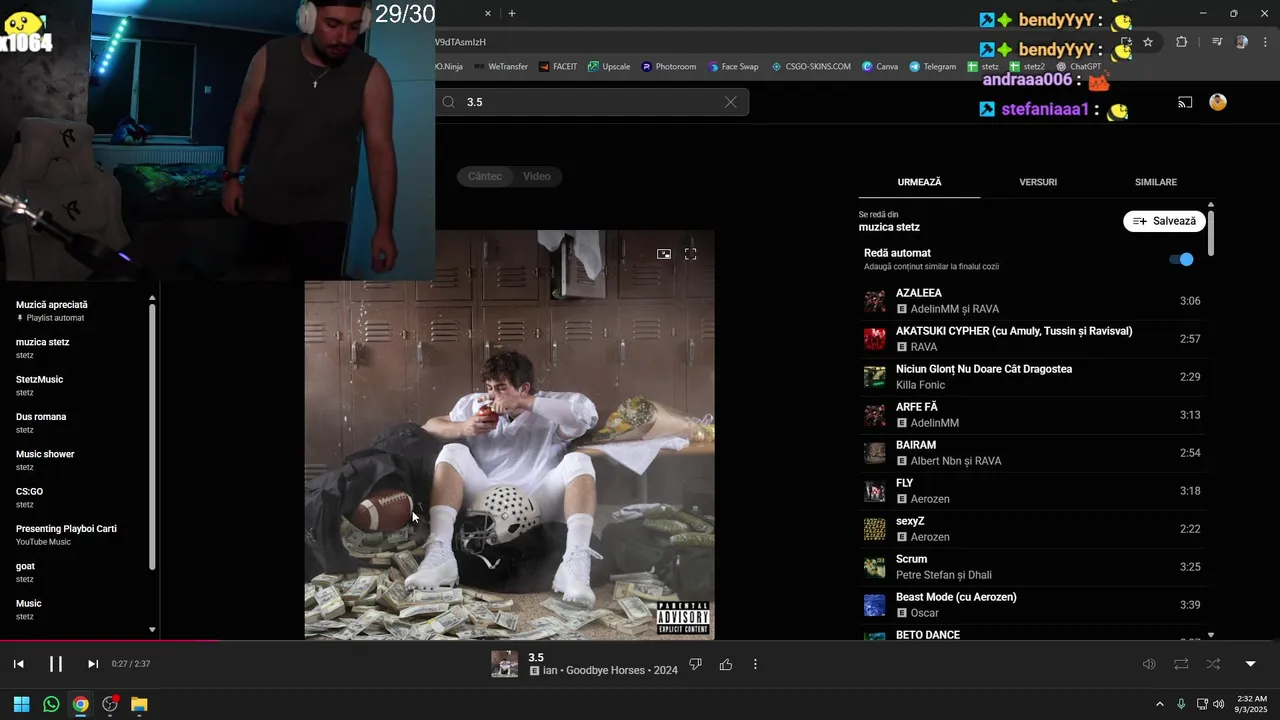Click the queue panel scroll-down arrow
This screenshot has width=1280, height=720.
click(x=1211, y=635)
